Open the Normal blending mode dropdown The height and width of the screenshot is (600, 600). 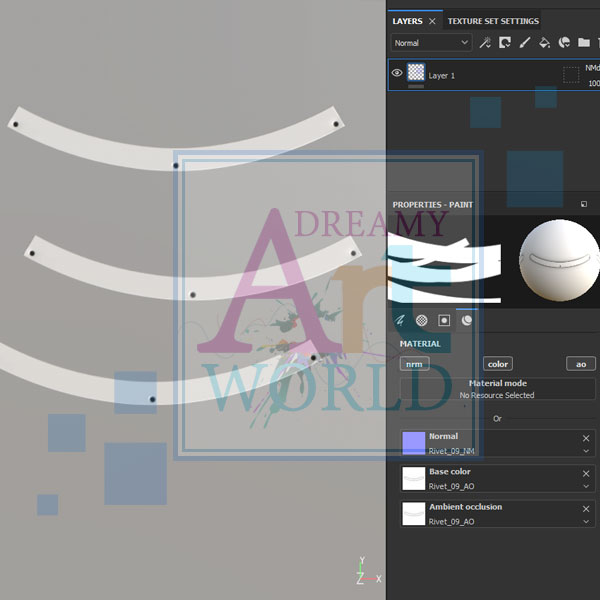(431, 43)
